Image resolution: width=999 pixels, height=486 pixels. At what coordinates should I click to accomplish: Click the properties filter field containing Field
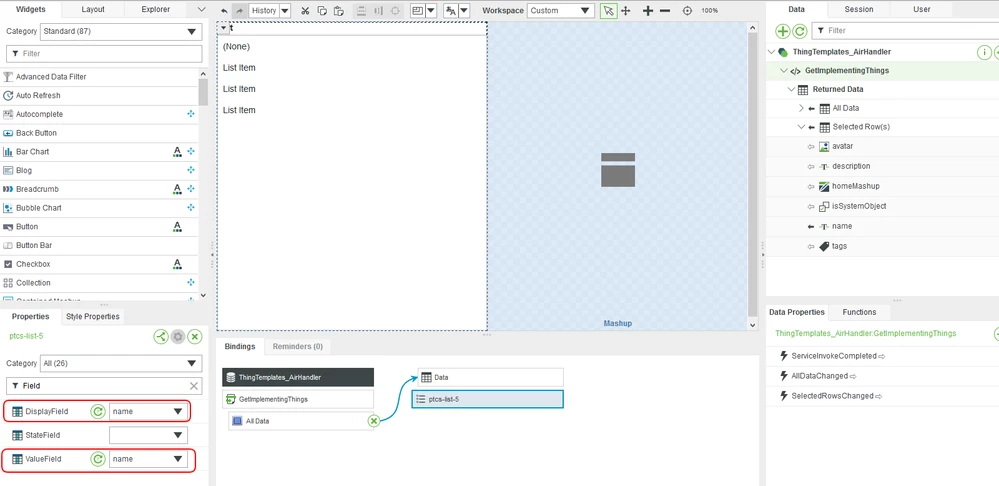coord(104,386)
